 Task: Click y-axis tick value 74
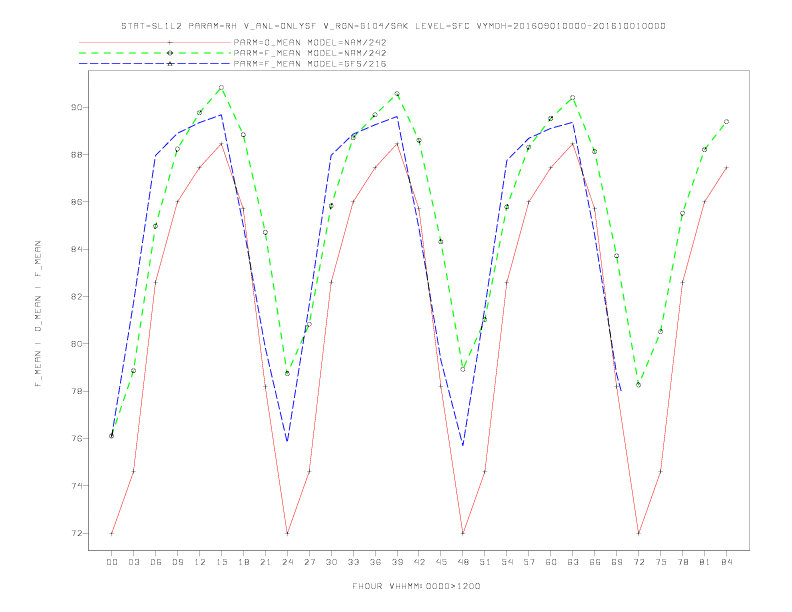[76, 486]
